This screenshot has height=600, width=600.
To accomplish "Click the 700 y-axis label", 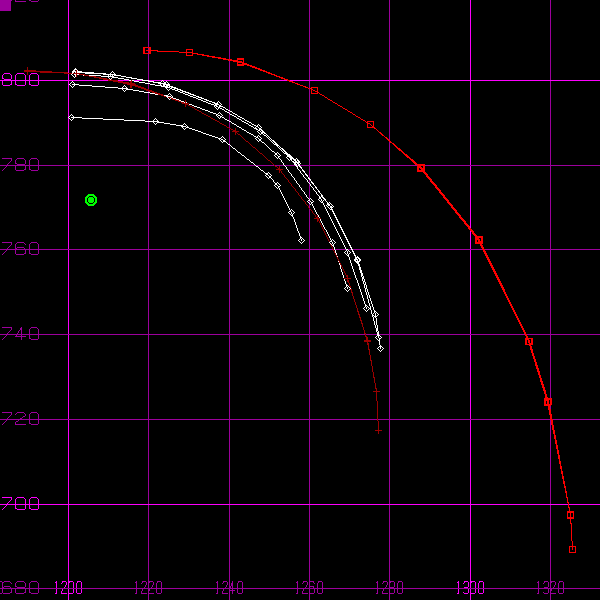I will [x=20, y=503].
